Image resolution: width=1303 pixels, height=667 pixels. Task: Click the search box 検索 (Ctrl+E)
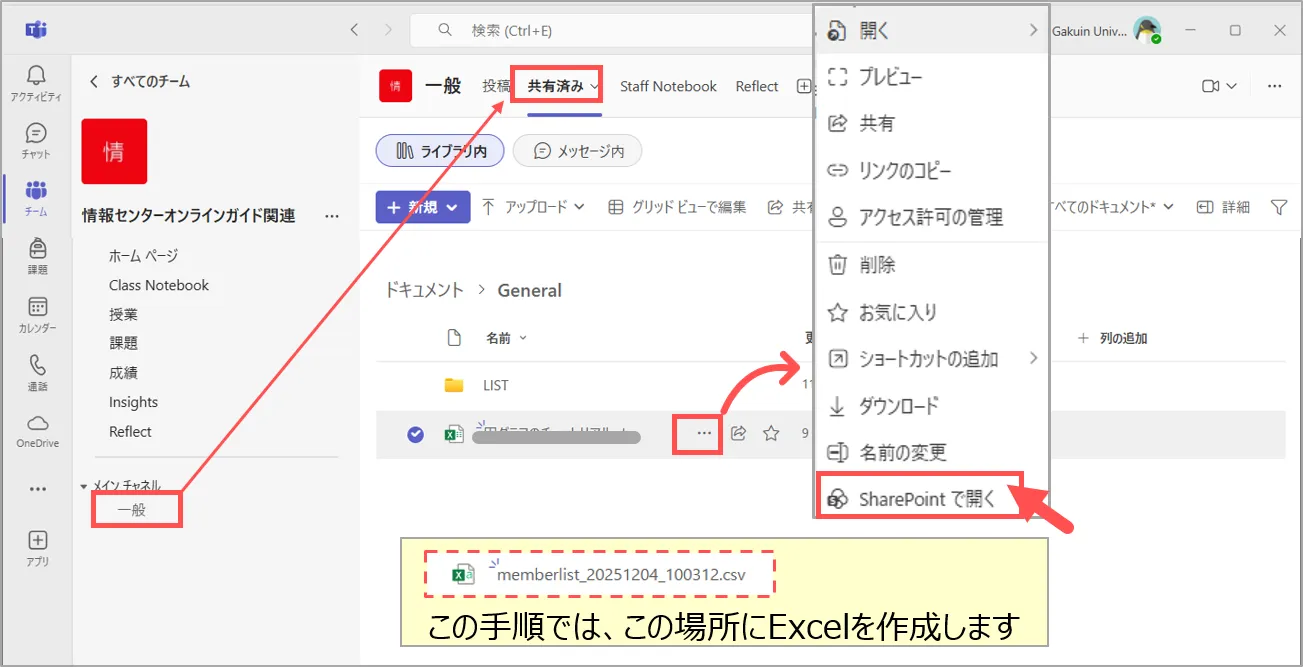[620, 30]
